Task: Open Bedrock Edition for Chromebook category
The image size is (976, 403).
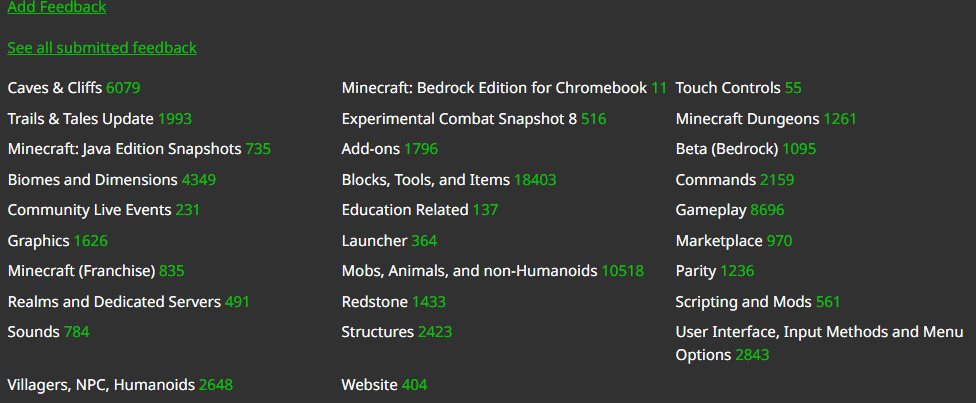Action: [x=494, y=88]
